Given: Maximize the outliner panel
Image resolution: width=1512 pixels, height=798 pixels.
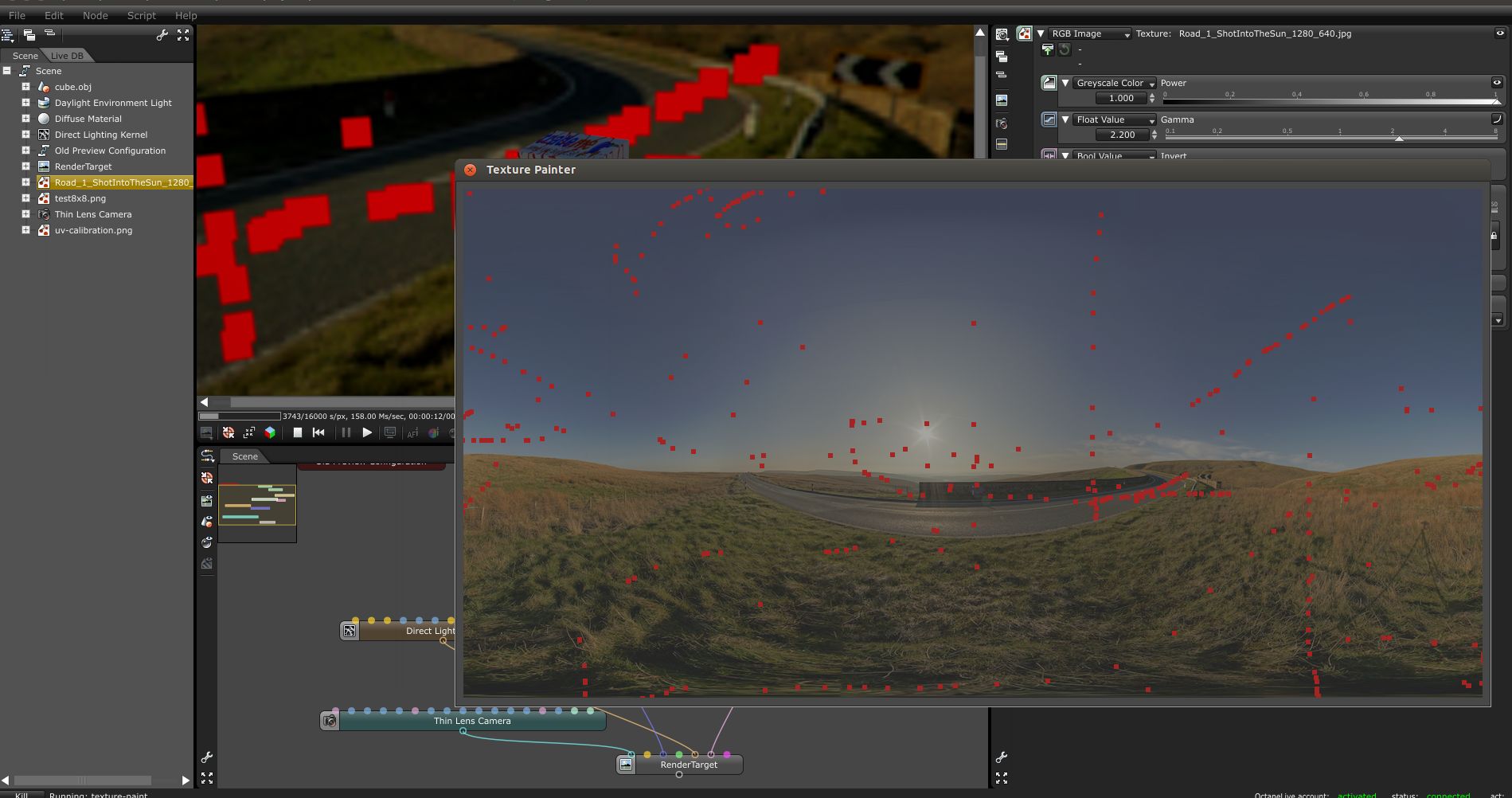Looking at the screenshot, I should pyautogui.click(x=183, y=35).
